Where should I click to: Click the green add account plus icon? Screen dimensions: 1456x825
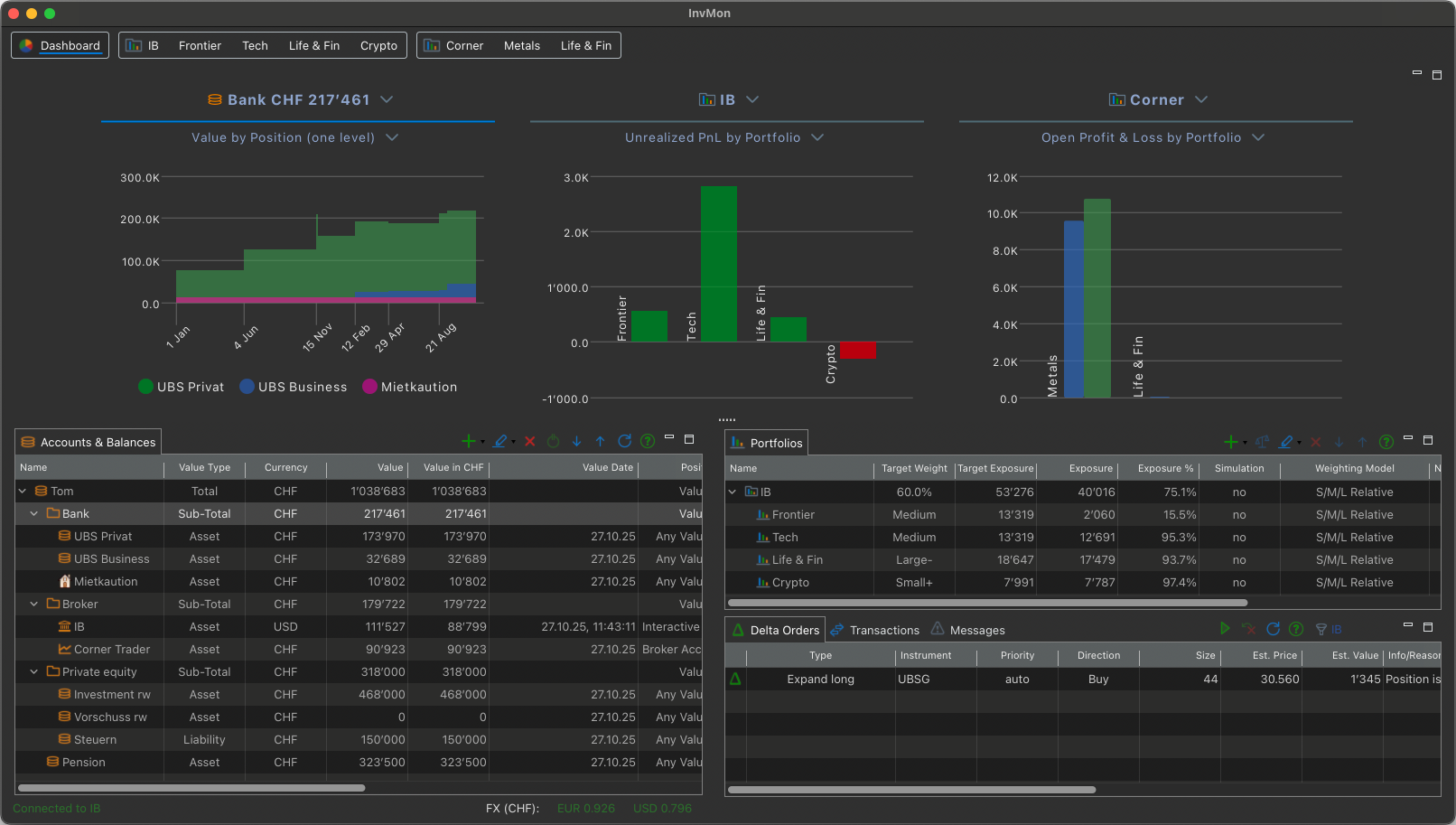coord(468,442)
